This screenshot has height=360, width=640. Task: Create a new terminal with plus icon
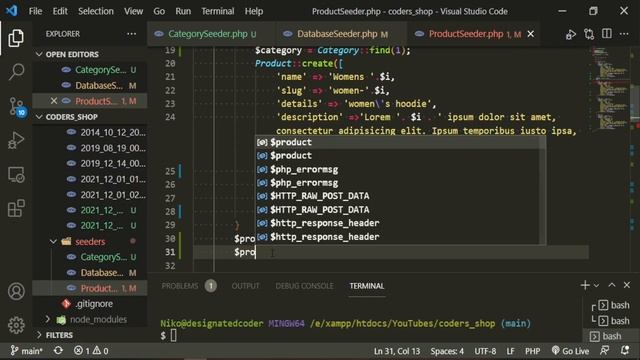click(x=585, y=285)
